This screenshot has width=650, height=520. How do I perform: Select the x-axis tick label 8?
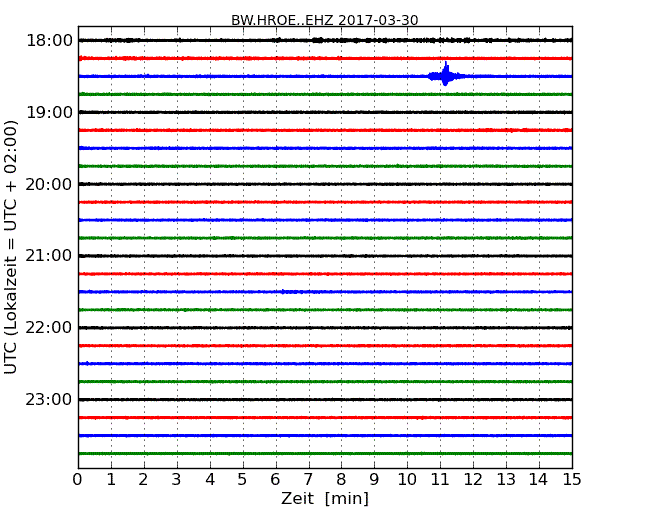[341, 480]
